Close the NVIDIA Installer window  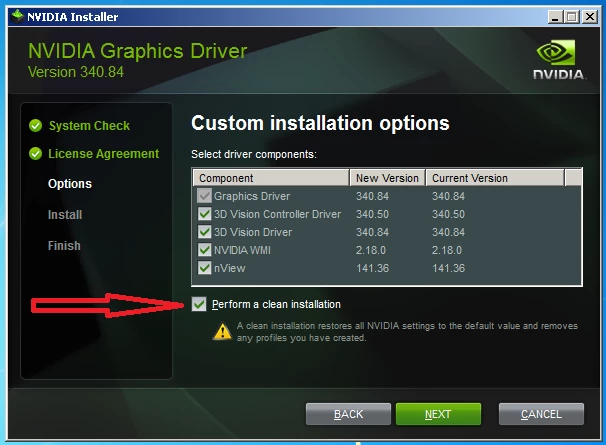coord(590,17)
